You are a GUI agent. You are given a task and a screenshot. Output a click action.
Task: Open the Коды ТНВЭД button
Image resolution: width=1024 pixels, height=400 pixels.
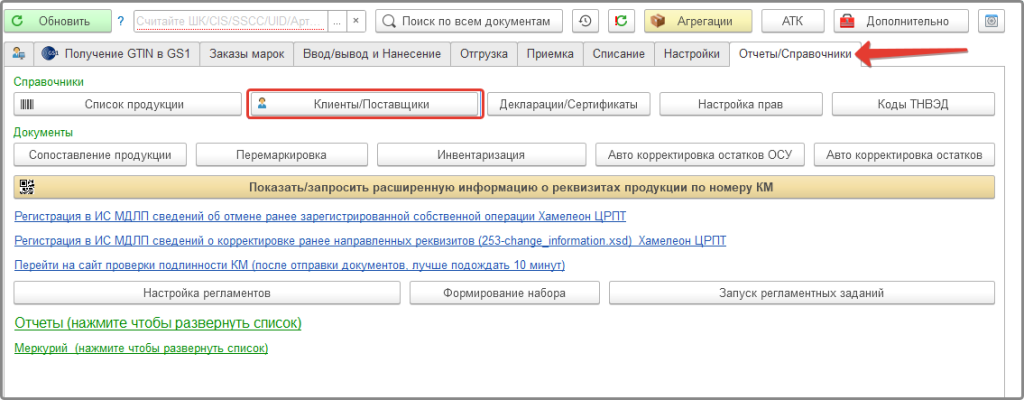(913, 104)
